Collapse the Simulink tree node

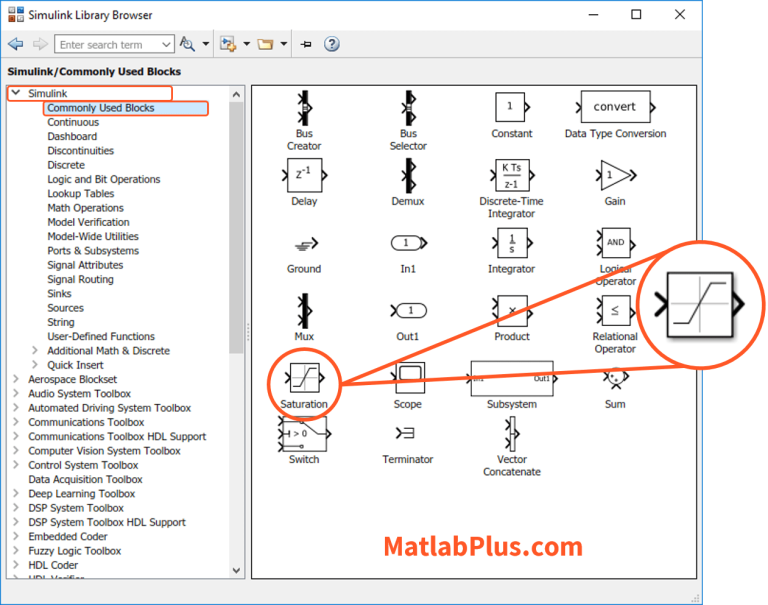(x=15, y=93)
